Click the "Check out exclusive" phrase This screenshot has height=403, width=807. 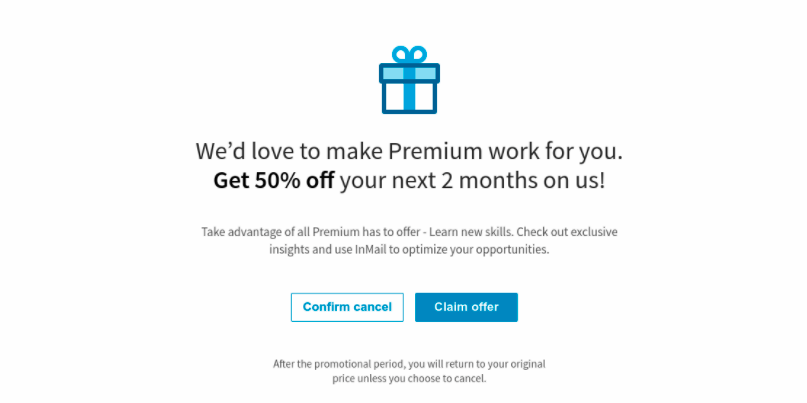point(567,232)
